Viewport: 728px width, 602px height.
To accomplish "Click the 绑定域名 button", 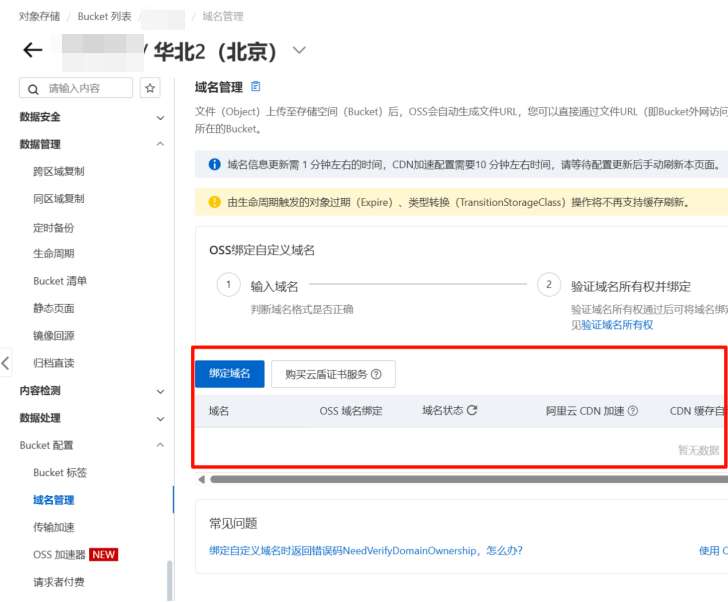I will (229, 374).
